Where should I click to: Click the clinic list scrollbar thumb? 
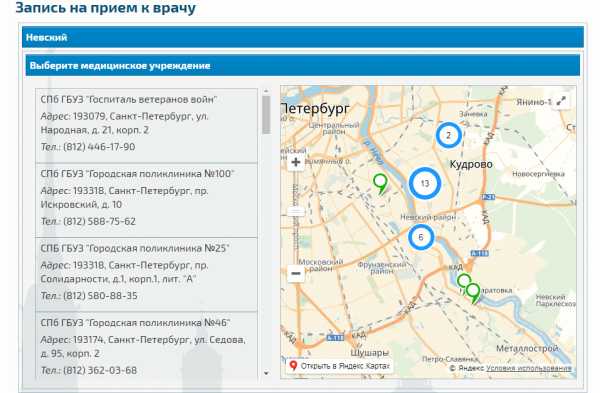266,115
